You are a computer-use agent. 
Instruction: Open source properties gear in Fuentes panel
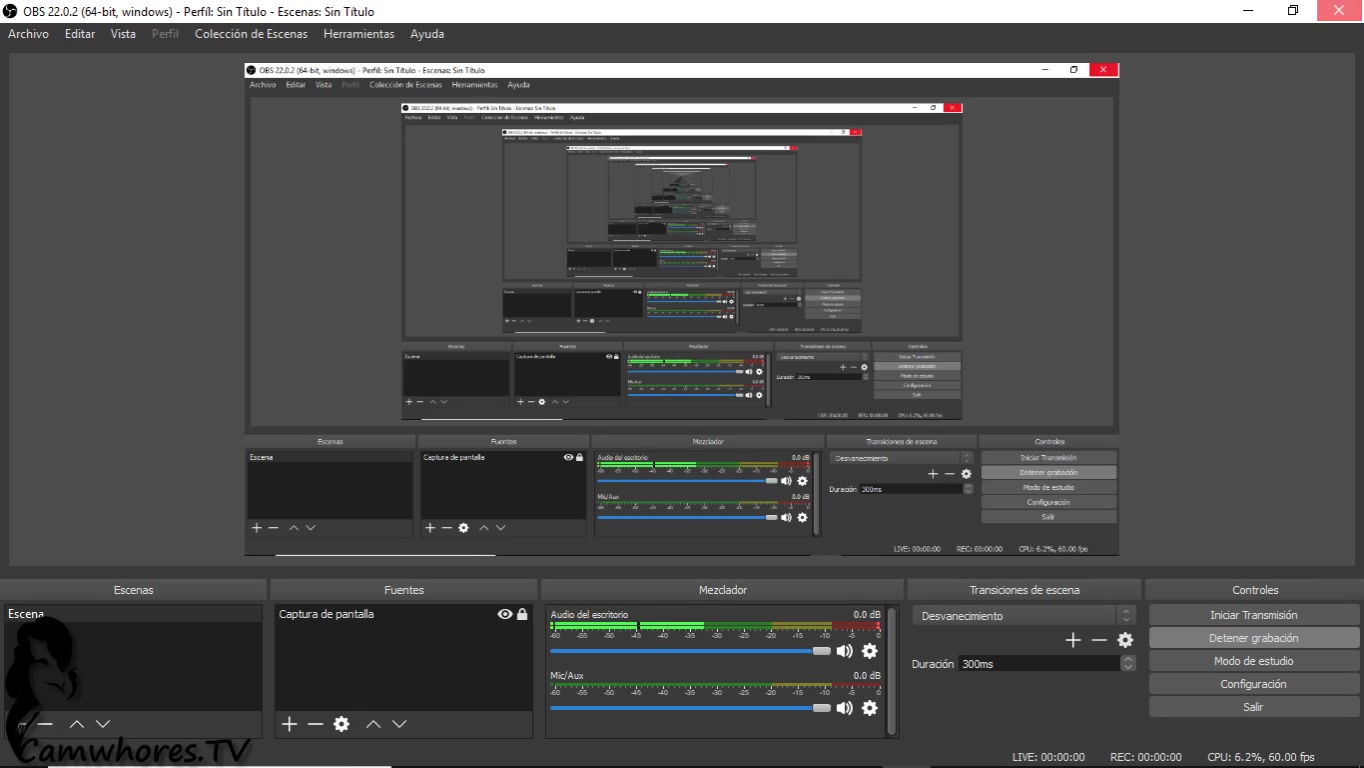point(341,724)
